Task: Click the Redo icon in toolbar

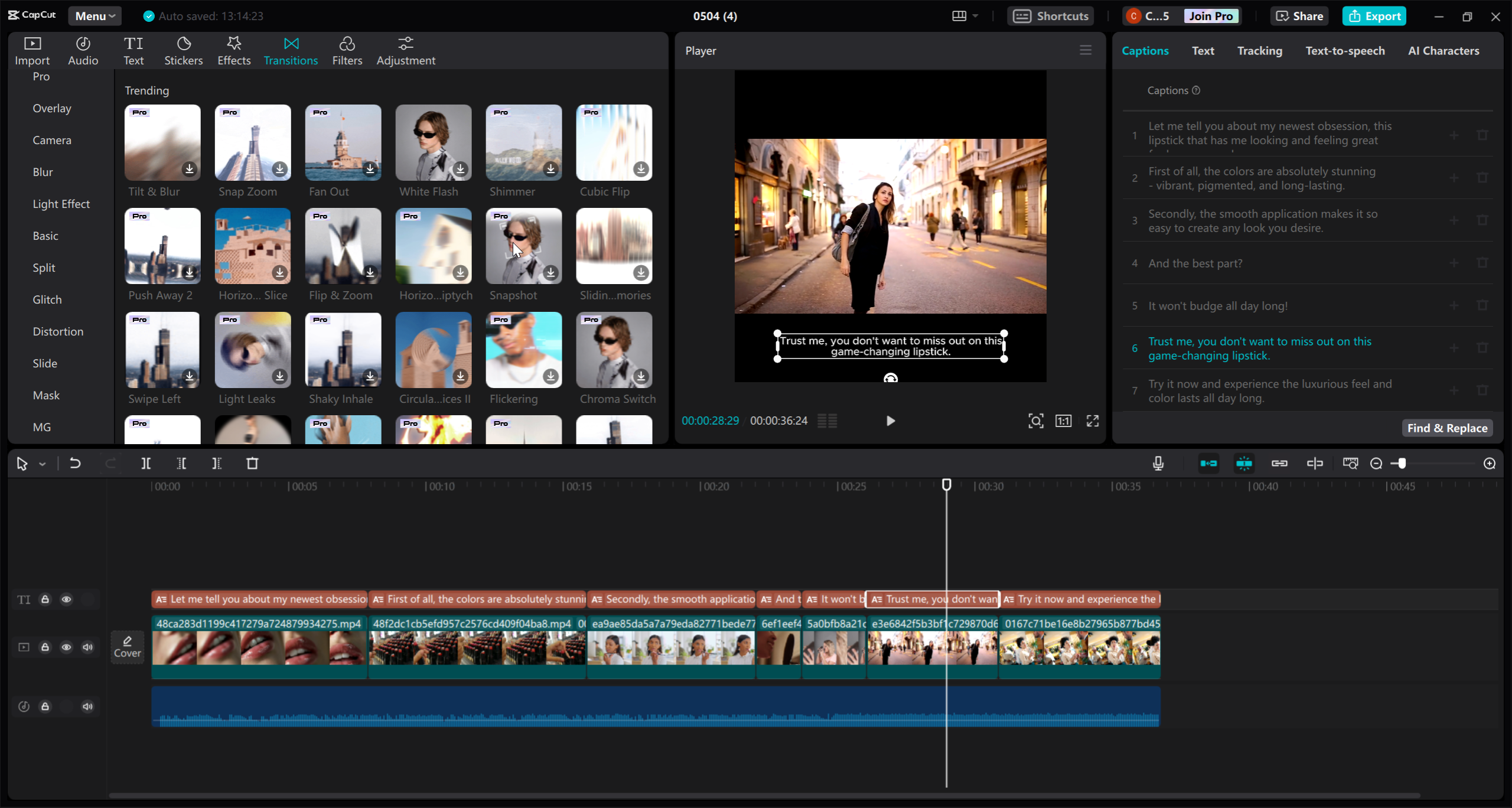Action: tap(109, 463)
